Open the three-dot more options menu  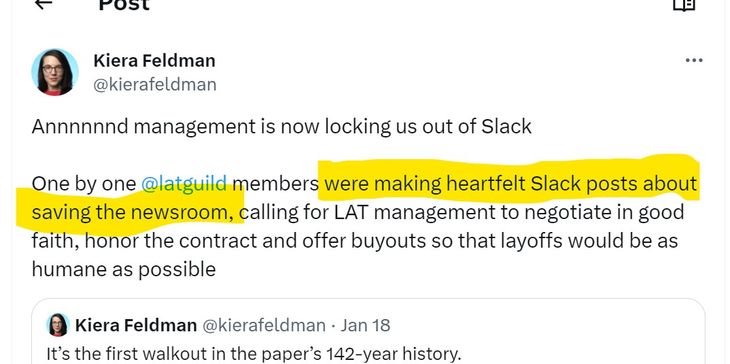(x=694, y=60)
